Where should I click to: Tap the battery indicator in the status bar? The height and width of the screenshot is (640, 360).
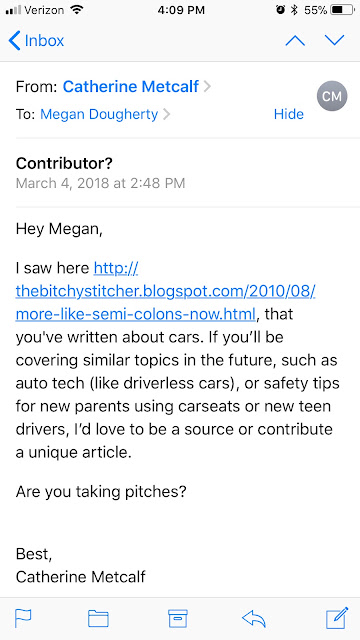[x=342, y=10]
